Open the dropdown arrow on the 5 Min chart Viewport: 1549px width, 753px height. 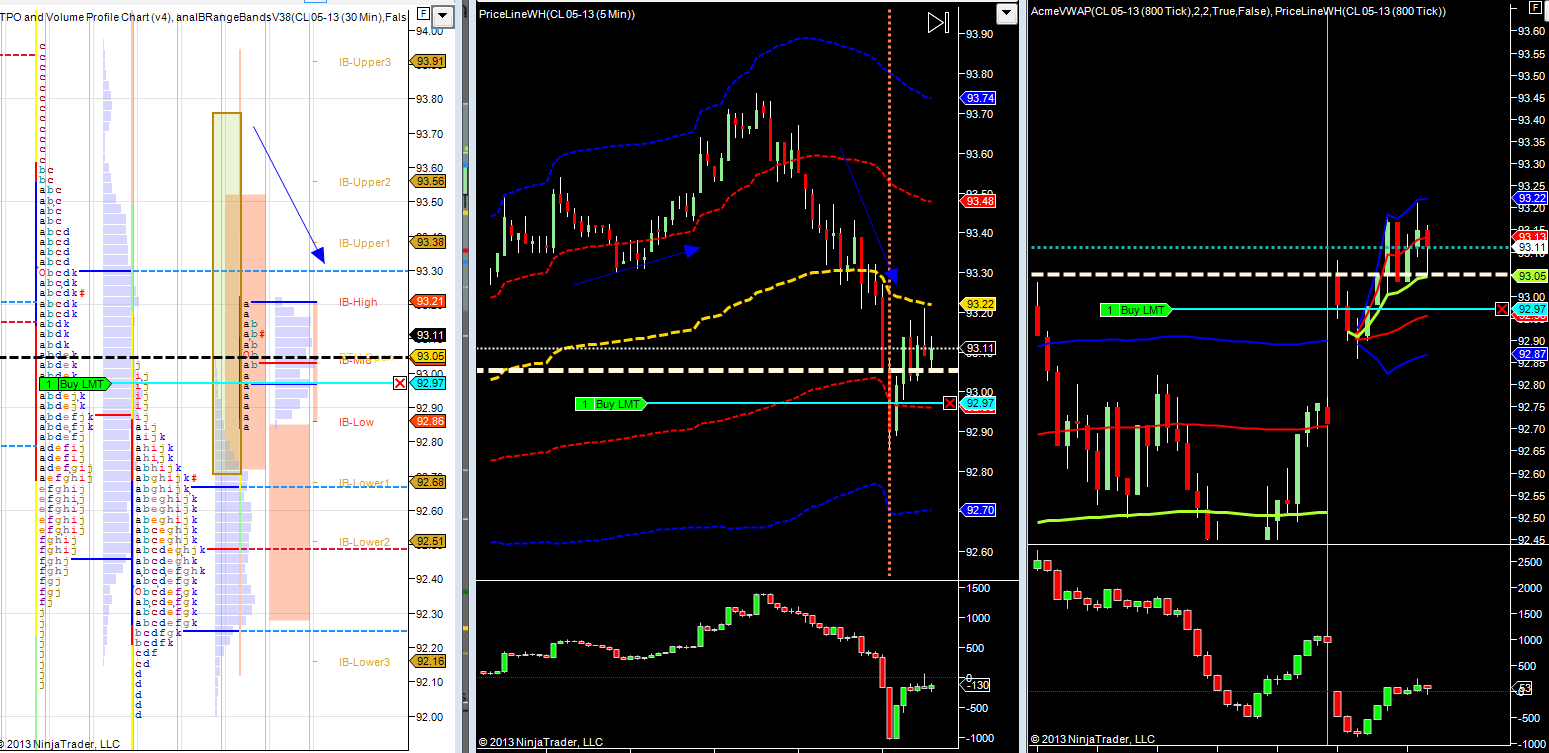coord(1006,14)
